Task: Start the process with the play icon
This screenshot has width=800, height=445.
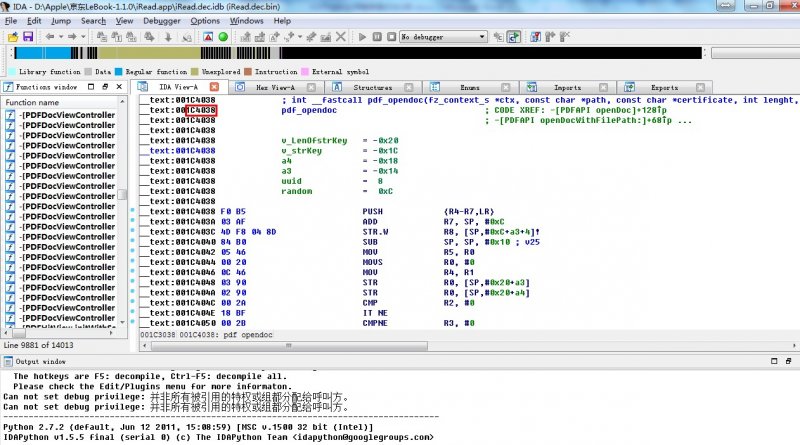Action: click(362, 37)
